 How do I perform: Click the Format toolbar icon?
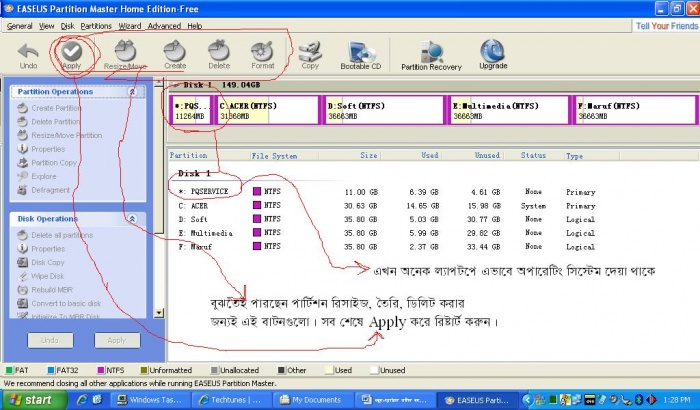(x=262, y=55)
